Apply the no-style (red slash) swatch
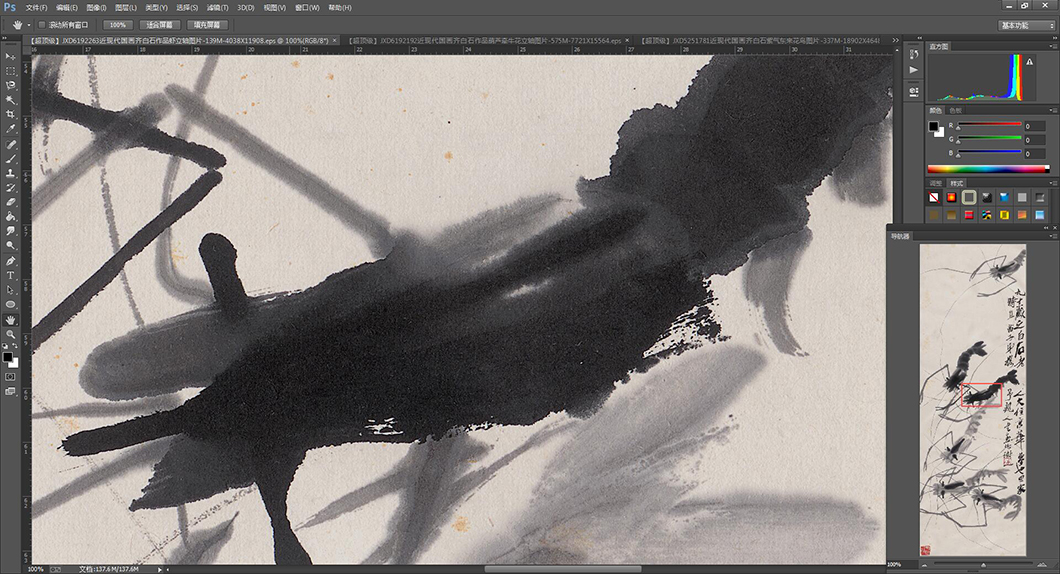Viewport: 1060px width, 574px height. click(934, 197)
